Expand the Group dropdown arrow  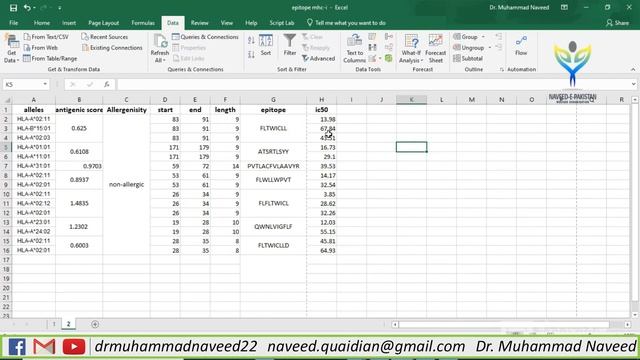click(483, 37)
